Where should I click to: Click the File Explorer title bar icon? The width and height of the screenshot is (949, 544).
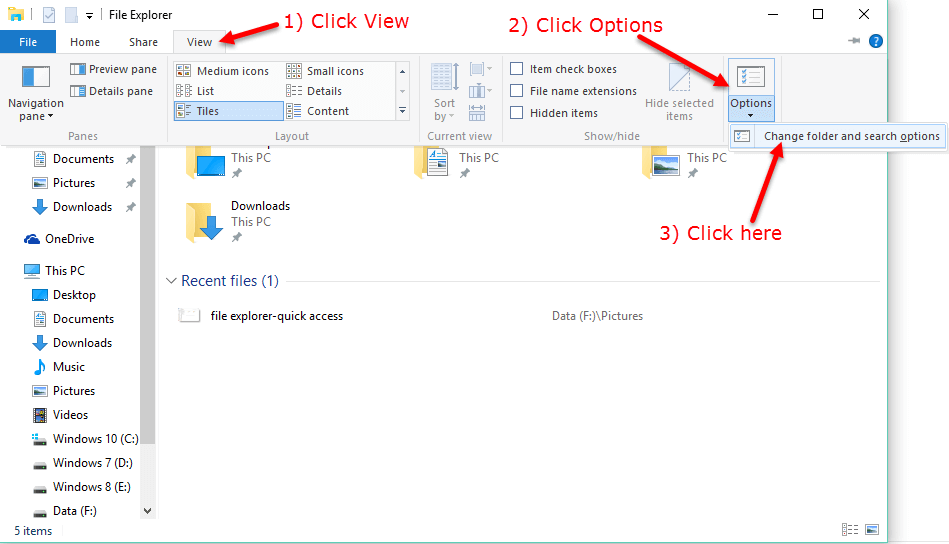[x=16, y=15]
